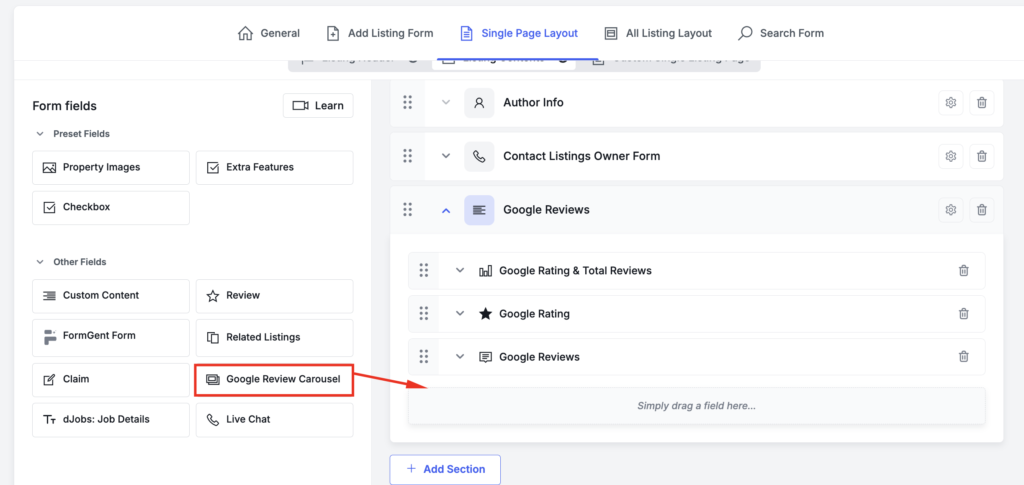This screenshot has height=485, width=1024.
Task: Select the Property Images field
Action: pos(111,168)
